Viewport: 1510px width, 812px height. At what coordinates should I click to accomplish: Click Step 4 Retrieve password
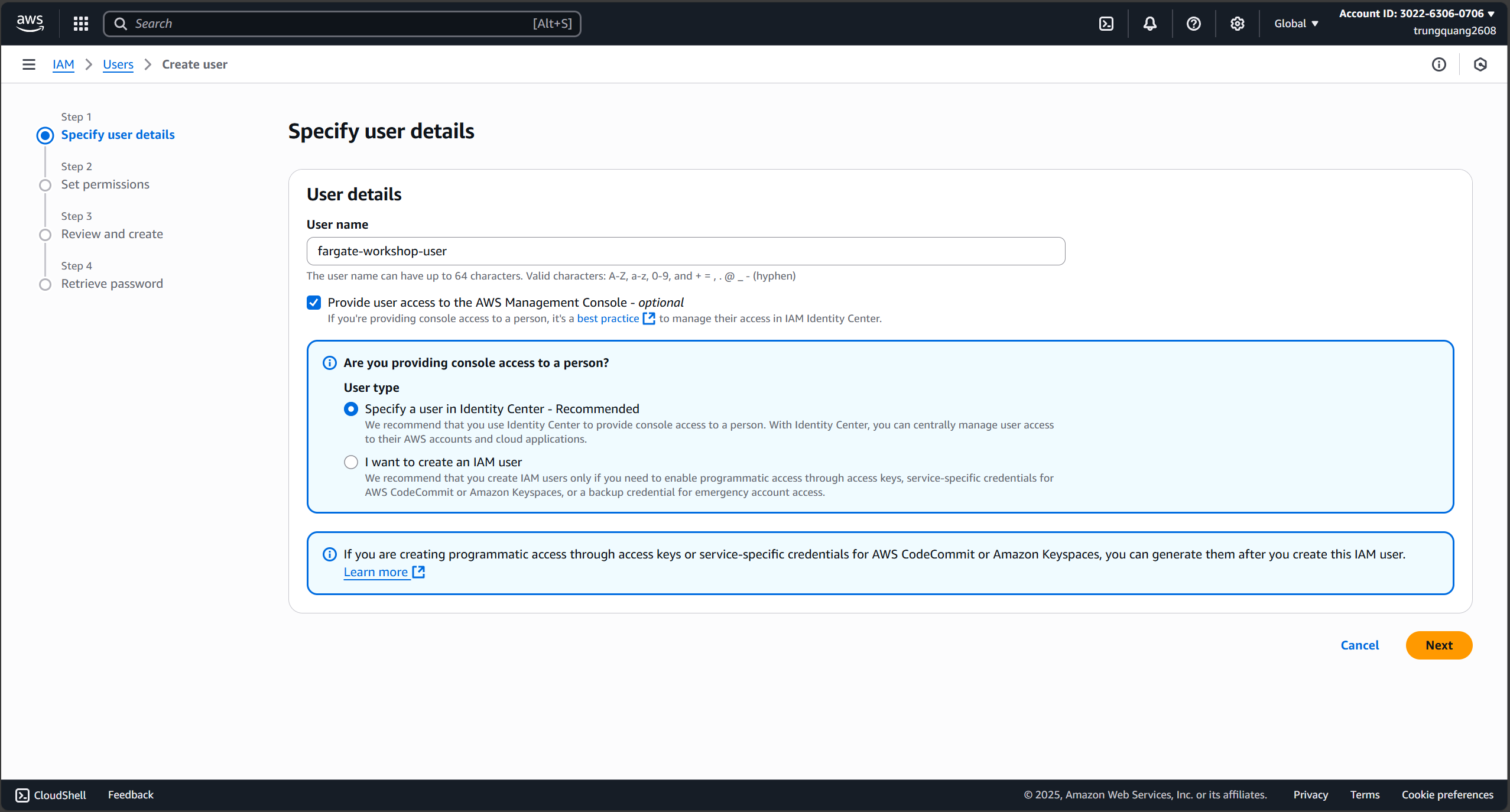[112, 284]
